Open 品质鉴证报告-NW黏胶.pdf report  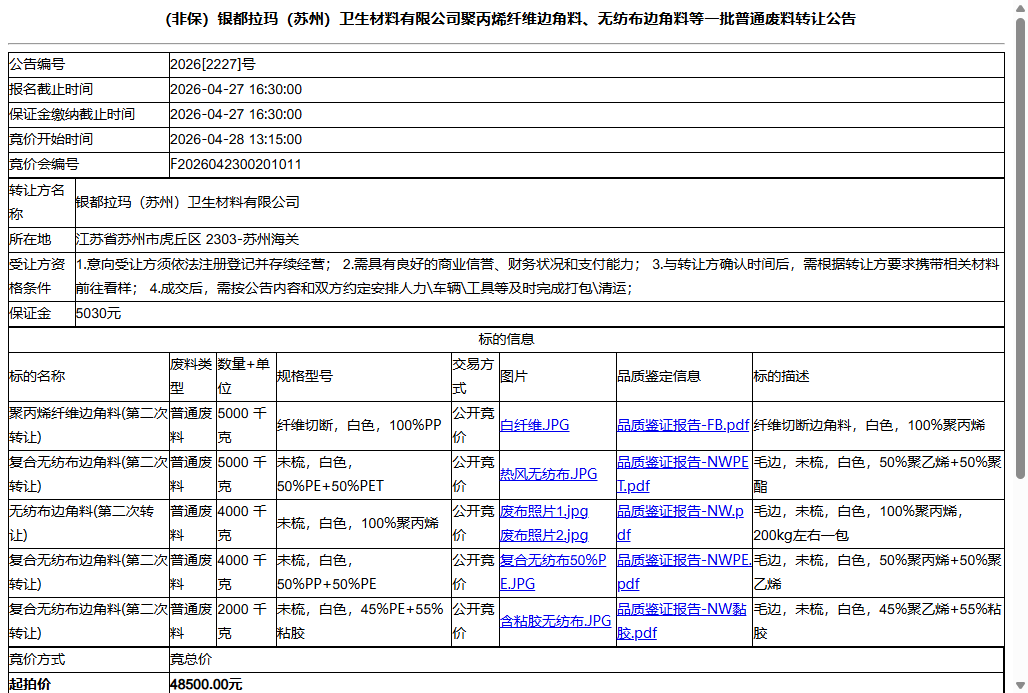pyautogui.click(x=682, y=621)
